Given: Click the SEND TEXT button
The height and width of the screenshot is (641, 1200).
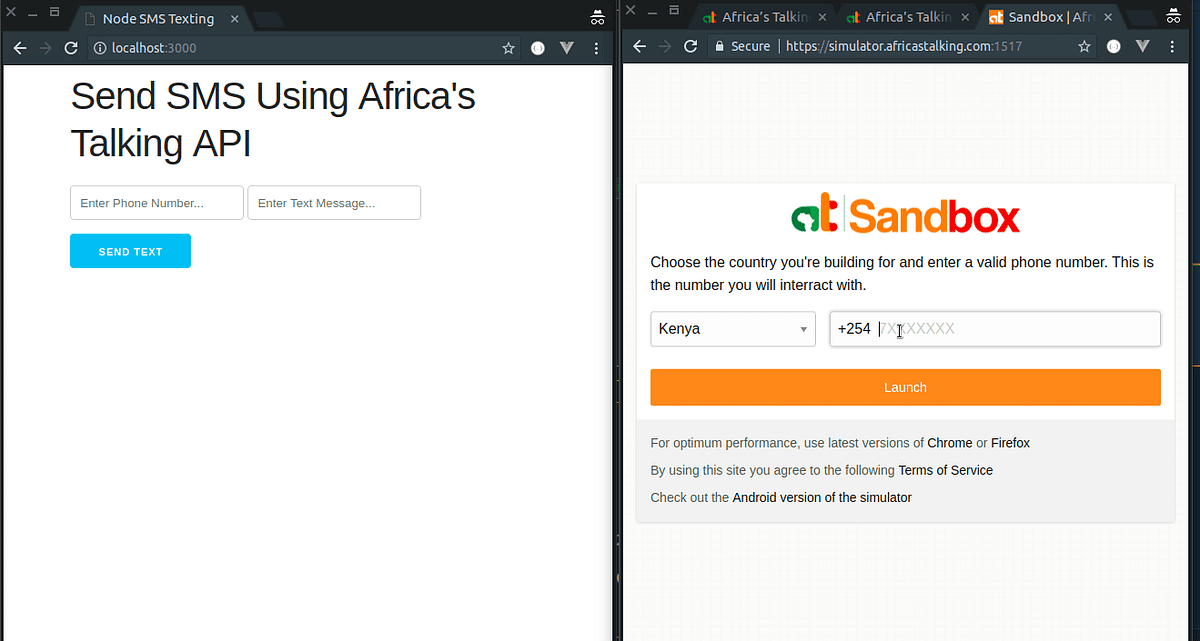Looking at the screenshot, I should [130, 250].
